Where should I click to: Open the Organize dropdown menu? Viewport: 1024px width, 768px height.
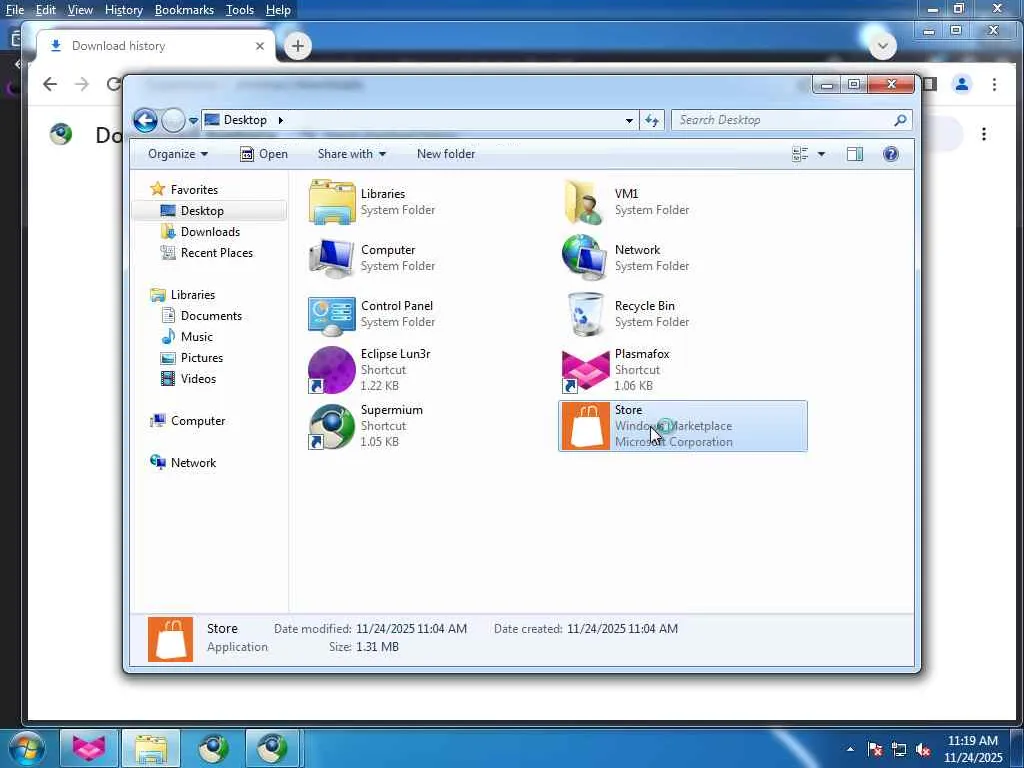(178, 154)
